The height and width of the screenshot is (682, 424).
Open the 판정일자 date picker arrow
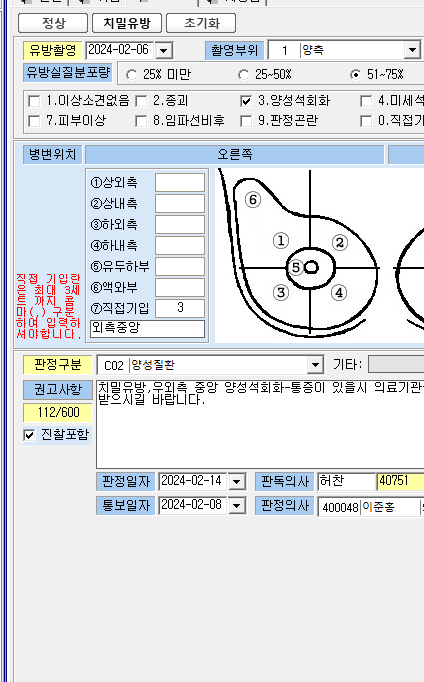tap(237, 481)
